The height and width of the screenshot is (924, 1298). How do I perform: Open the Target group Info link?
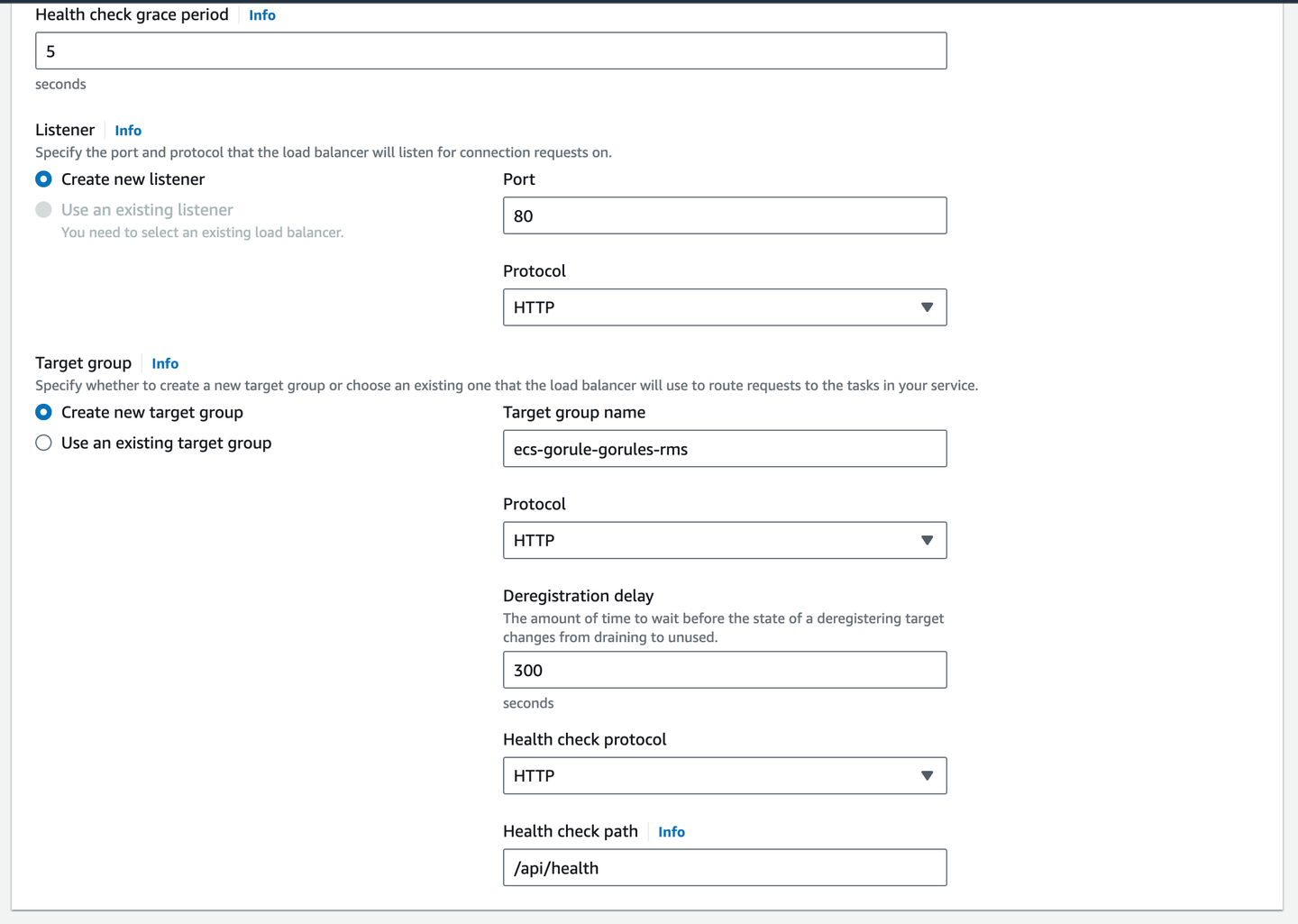pos(165,363)
